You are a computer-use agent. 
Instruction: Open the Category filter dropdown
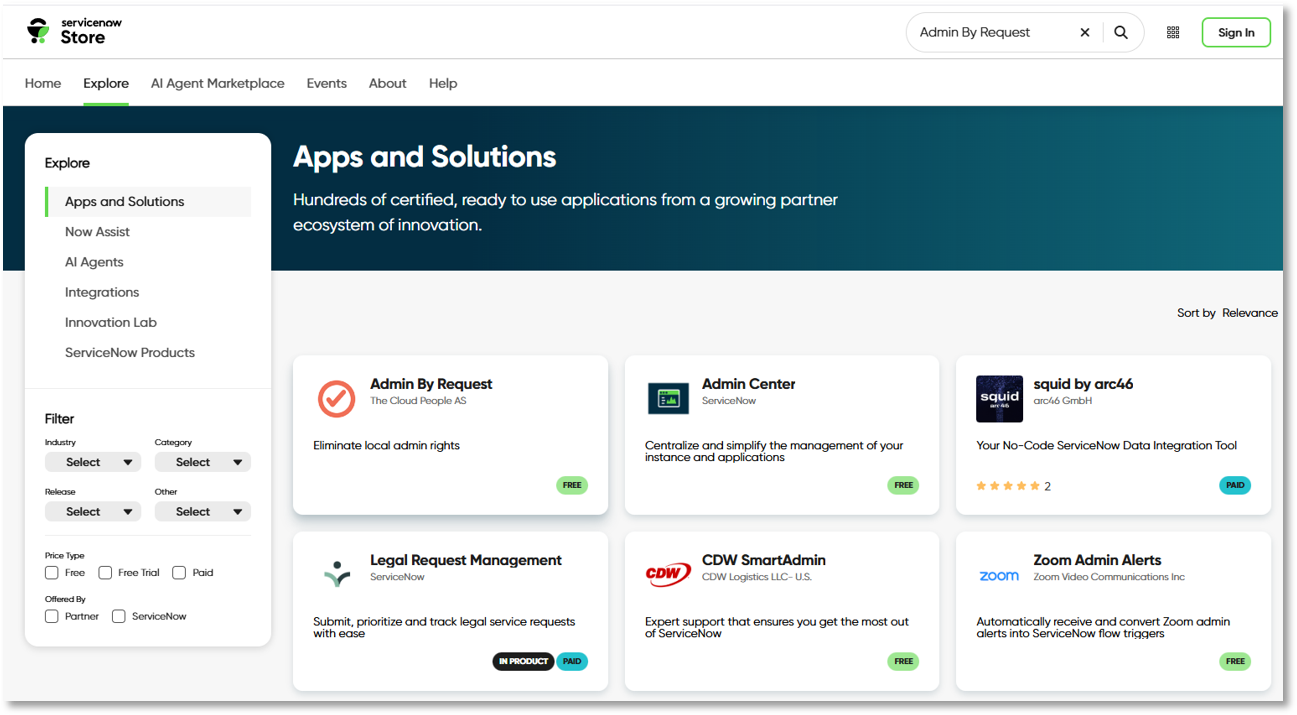pyautogui.click(x=203, y=462)
